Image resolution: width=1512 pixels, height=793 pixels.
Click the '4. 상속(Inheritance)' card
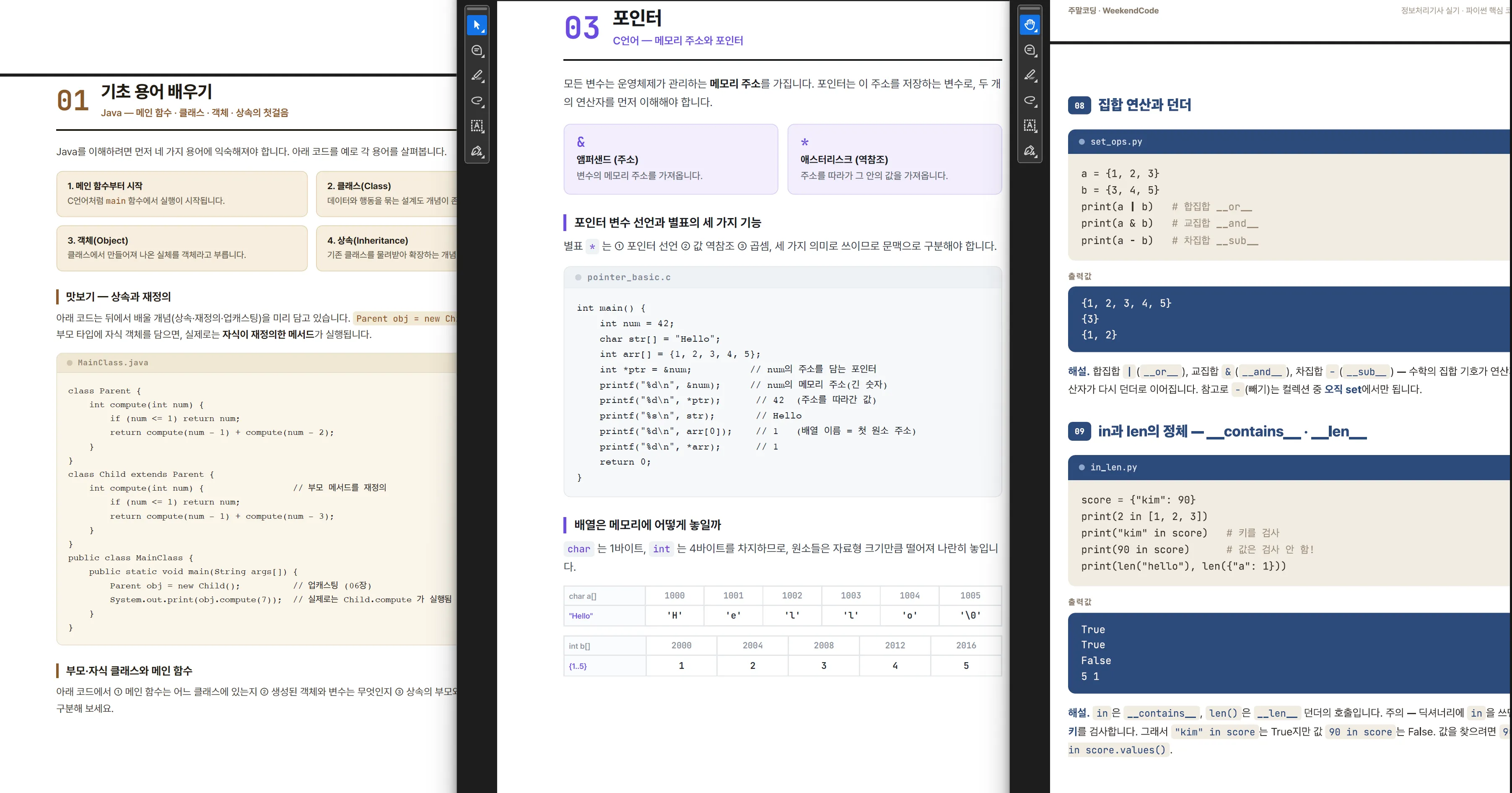point(386,248)
